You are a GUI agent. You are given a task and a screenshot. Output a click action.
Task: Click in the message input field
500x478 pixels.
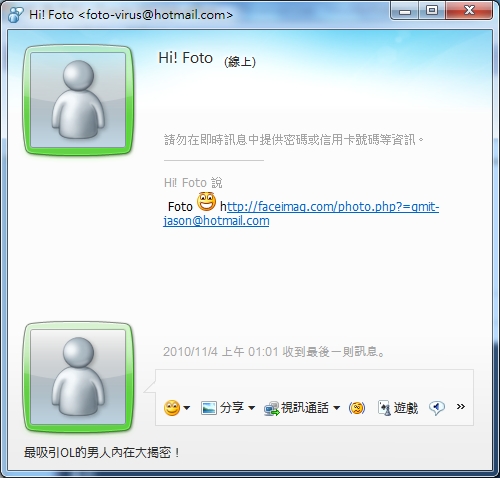click(x=314, y=383)
